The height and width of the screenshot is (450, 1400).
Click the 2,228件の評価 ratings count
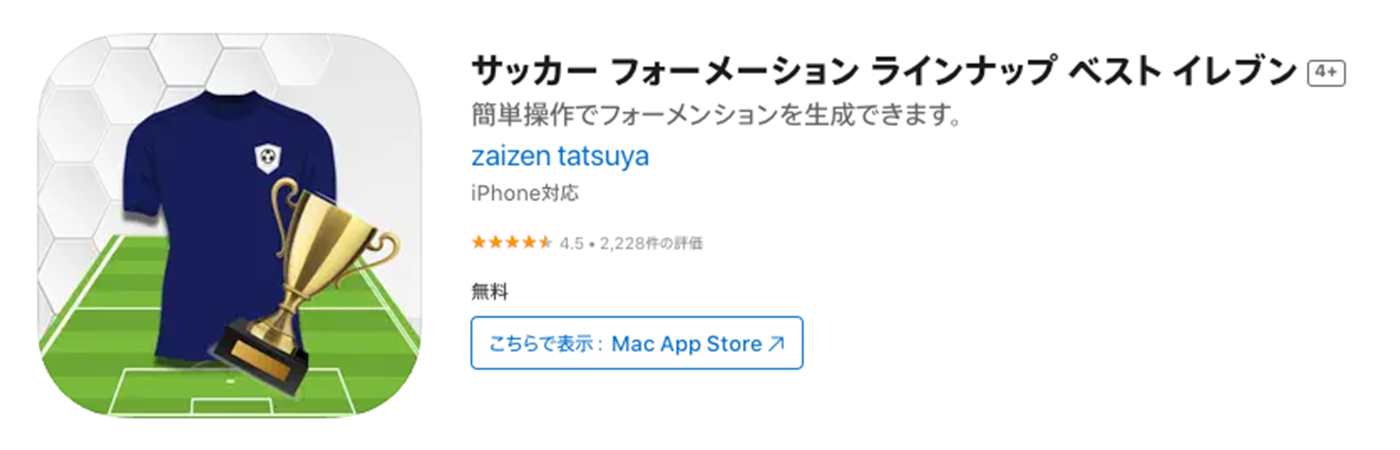point(651,243)
